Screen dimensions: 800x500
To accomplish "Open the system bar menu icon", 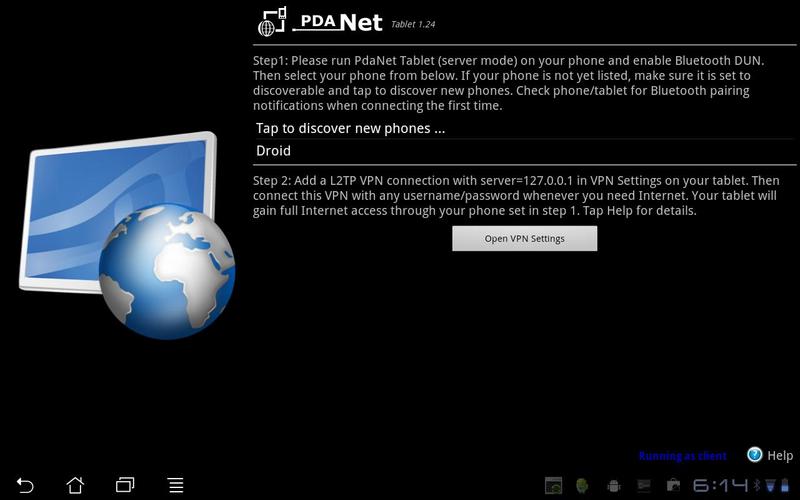I will [x=176, y=485].
